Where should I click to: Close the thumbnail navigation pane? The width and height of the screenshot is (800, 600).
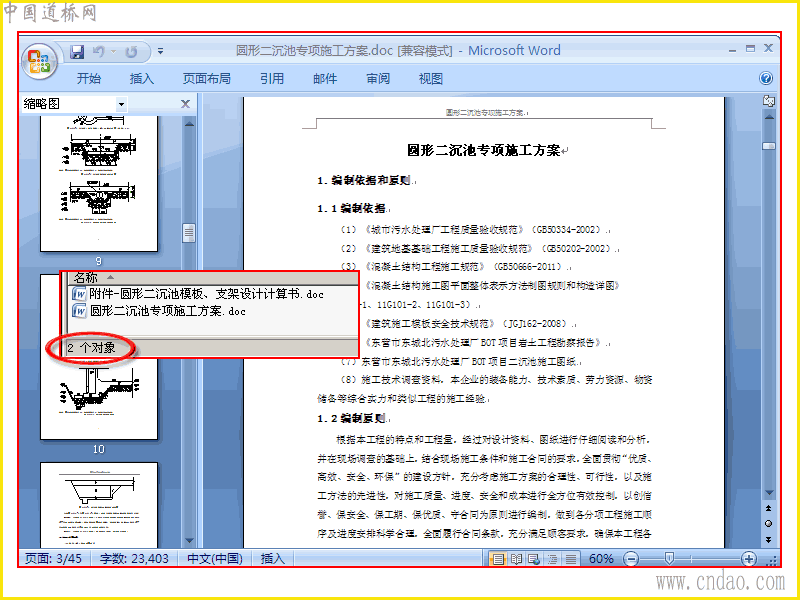[x=185, y=104]
